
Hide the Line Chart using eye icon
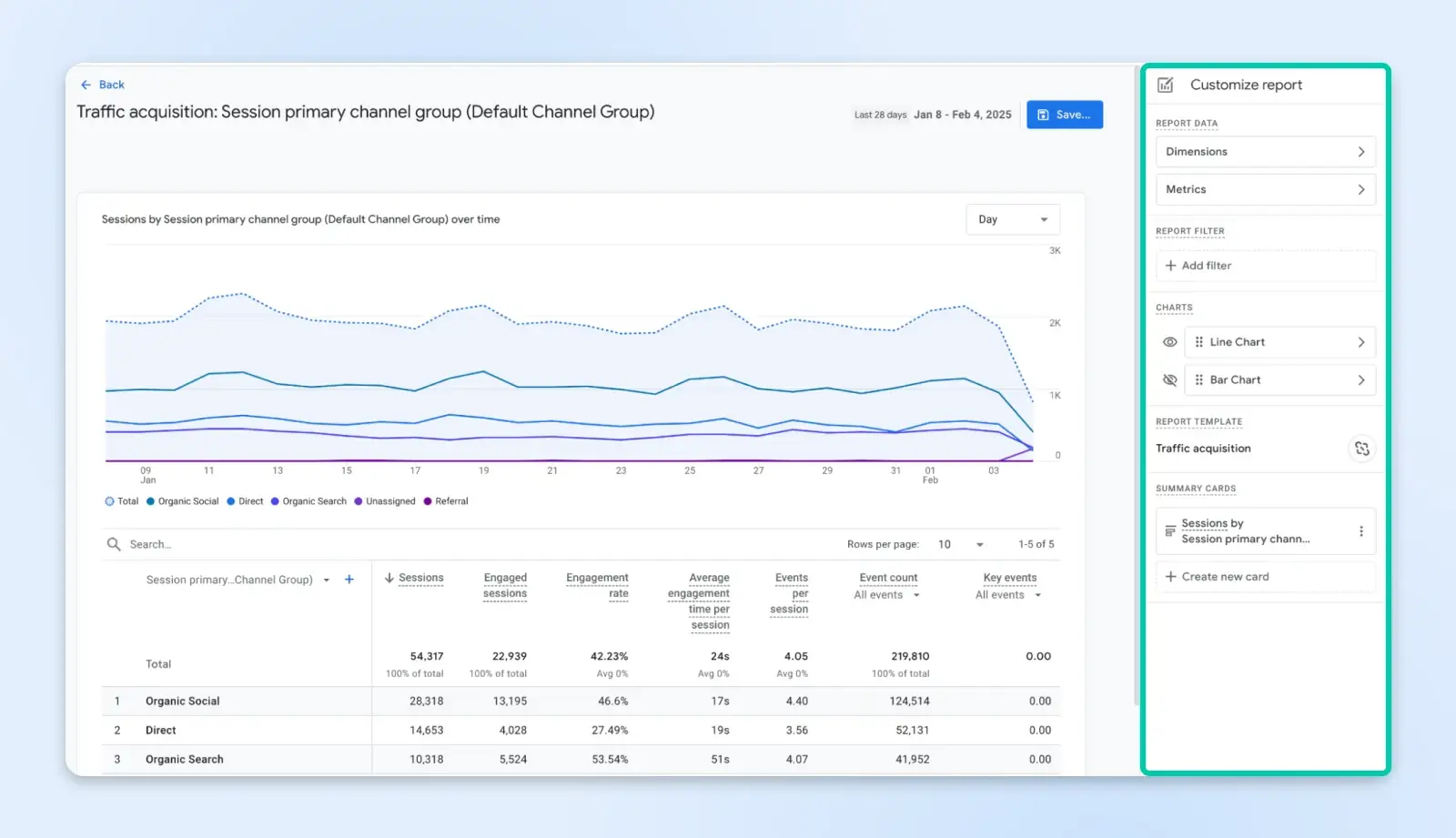1169,342
